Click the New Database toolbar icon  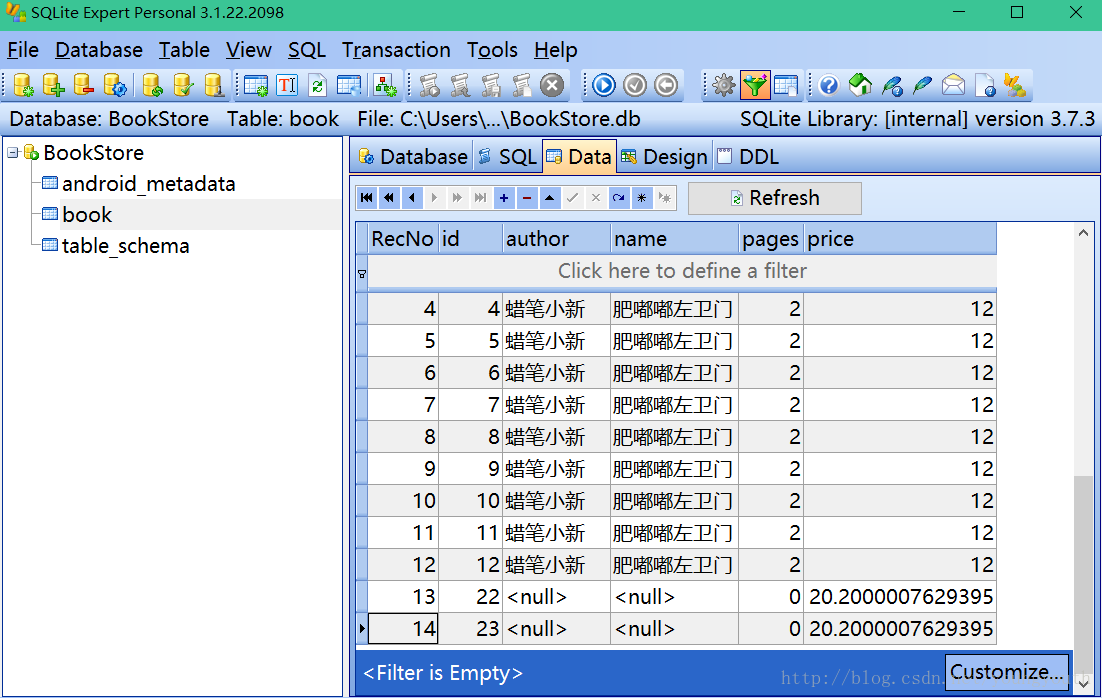[23, 86]
